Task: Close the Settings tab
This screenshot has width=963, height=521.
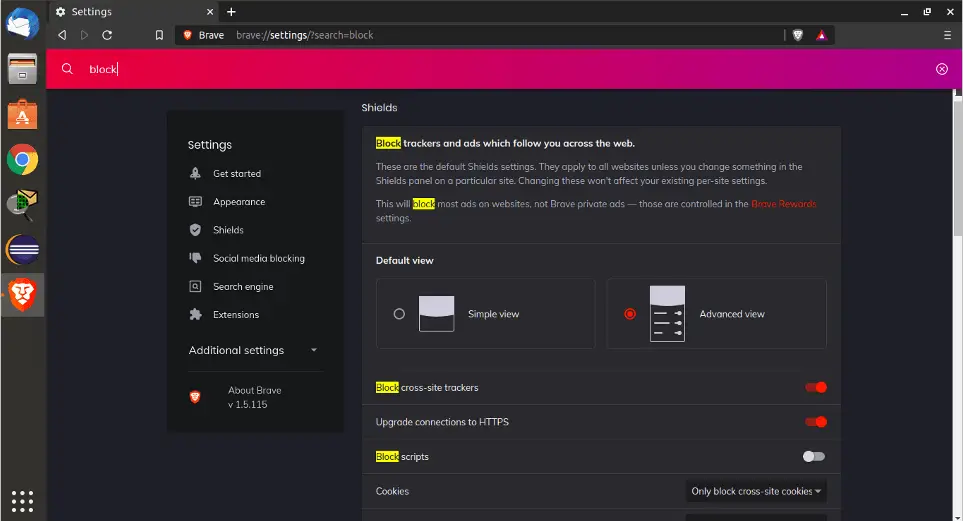Action: pos(209,12)
